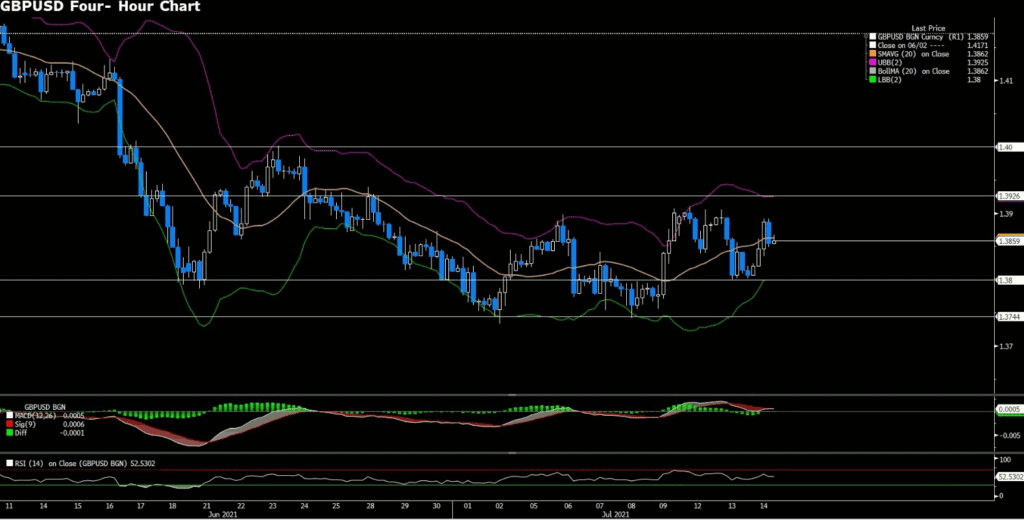1024x520 pixels.
Task: Click the green Diff legend swatch
Action: (9, 432)
